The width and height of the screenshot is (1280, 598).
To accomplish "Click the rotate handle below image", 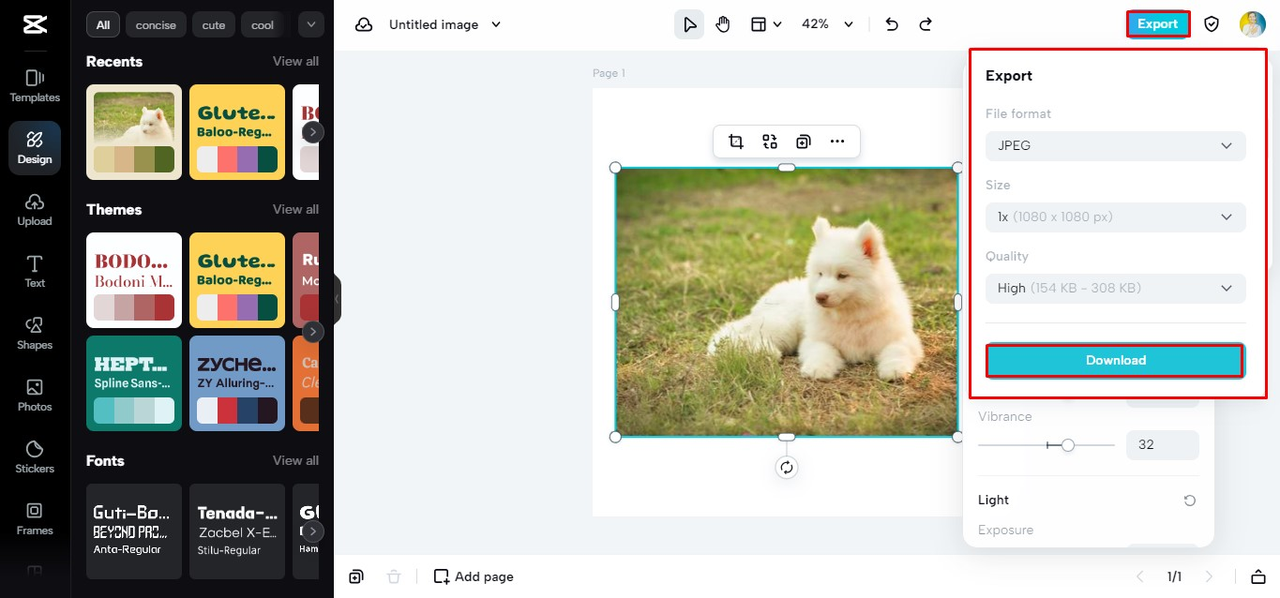I will tap(787, 467).
